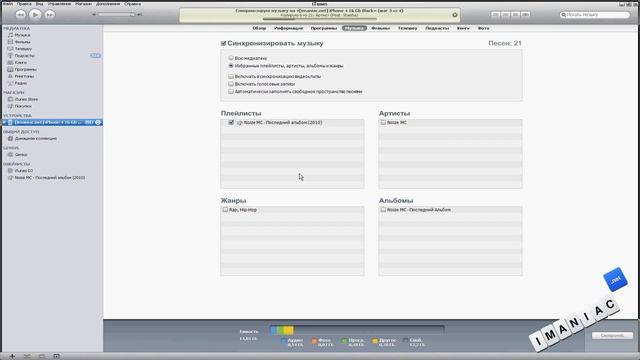
Task: Open Подкасты in the sidebar
Action: coord(24,56)
